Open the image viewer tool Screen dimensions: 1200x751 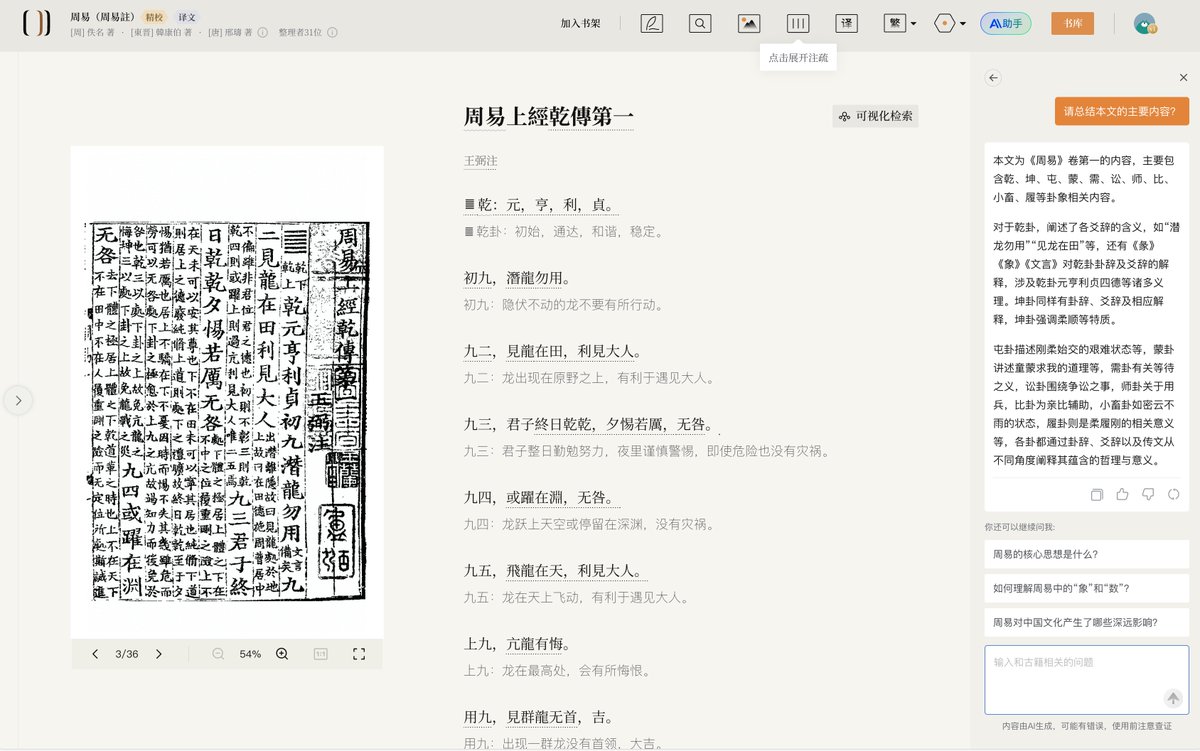[749, 23]
